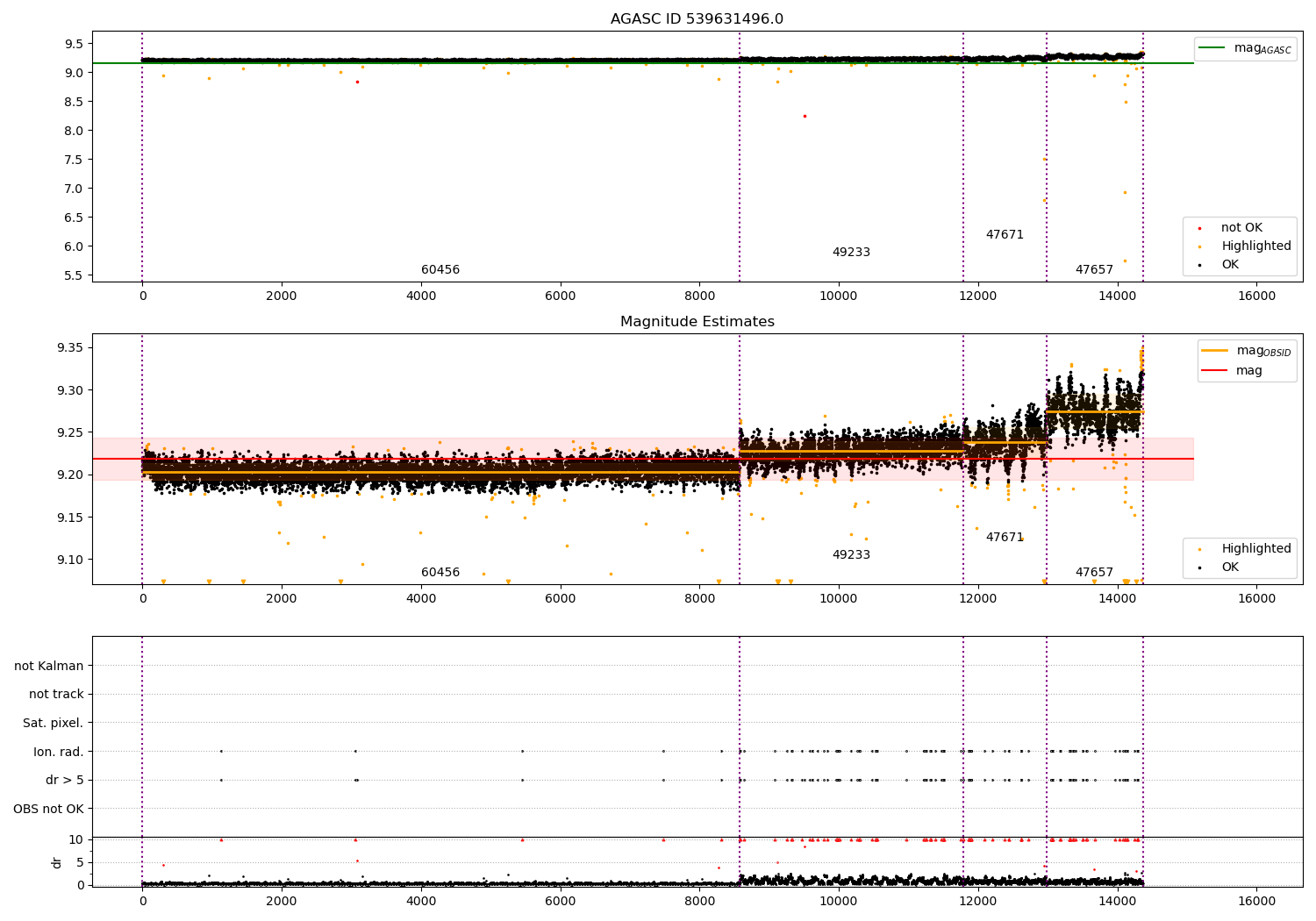Click the obsid label 47671 in top plot
This screenshot has width=1316, height=921.
click(1005, 235)
